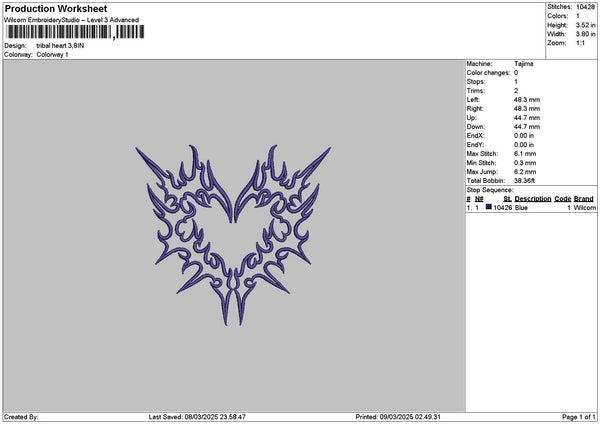The width and height of the screenshot is (600, 424).
Task: Click the Code column header
Action: [x=563, y=198]
